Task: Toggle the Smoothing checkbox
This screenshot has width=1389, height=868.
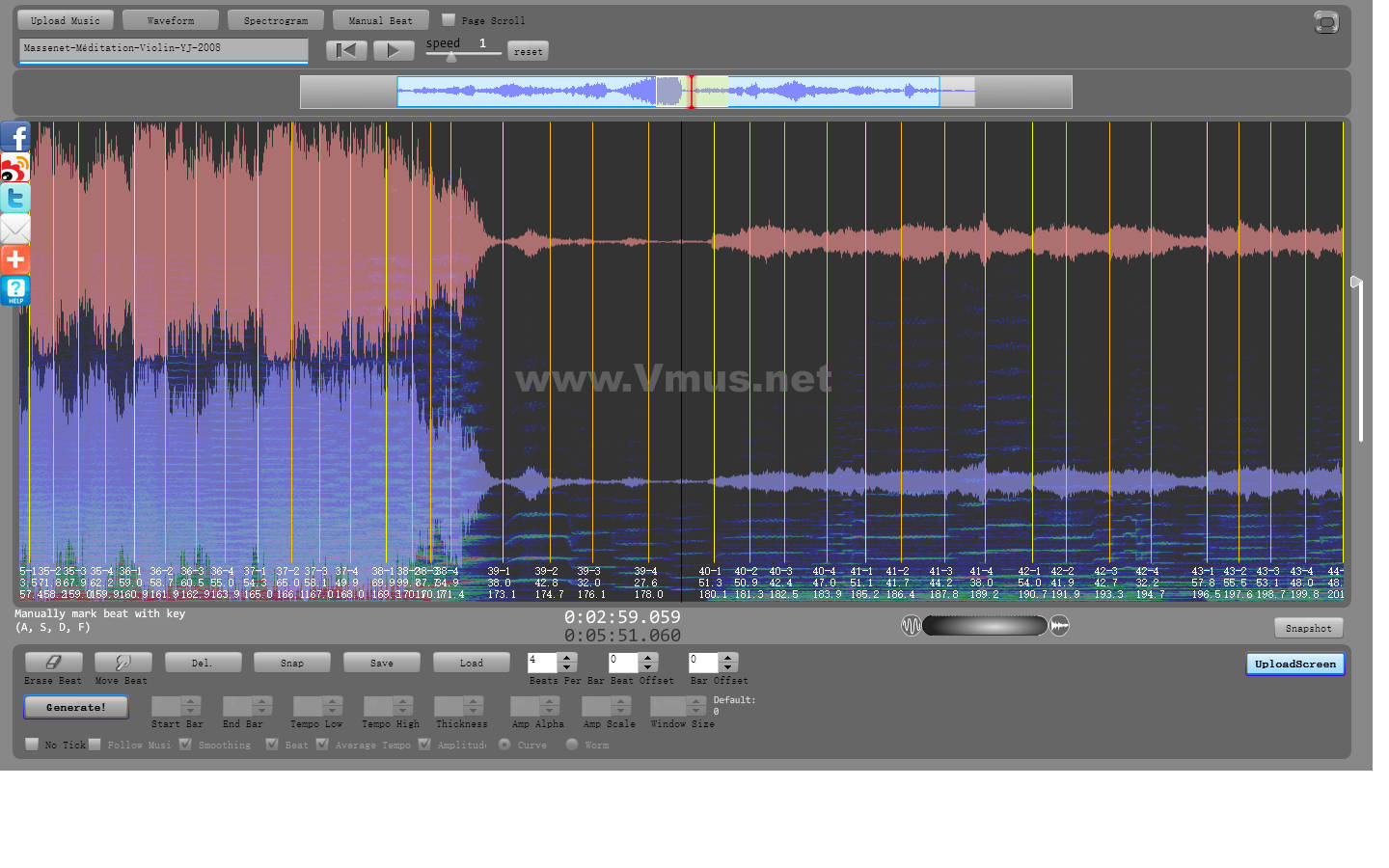Action: click(185, 744)
